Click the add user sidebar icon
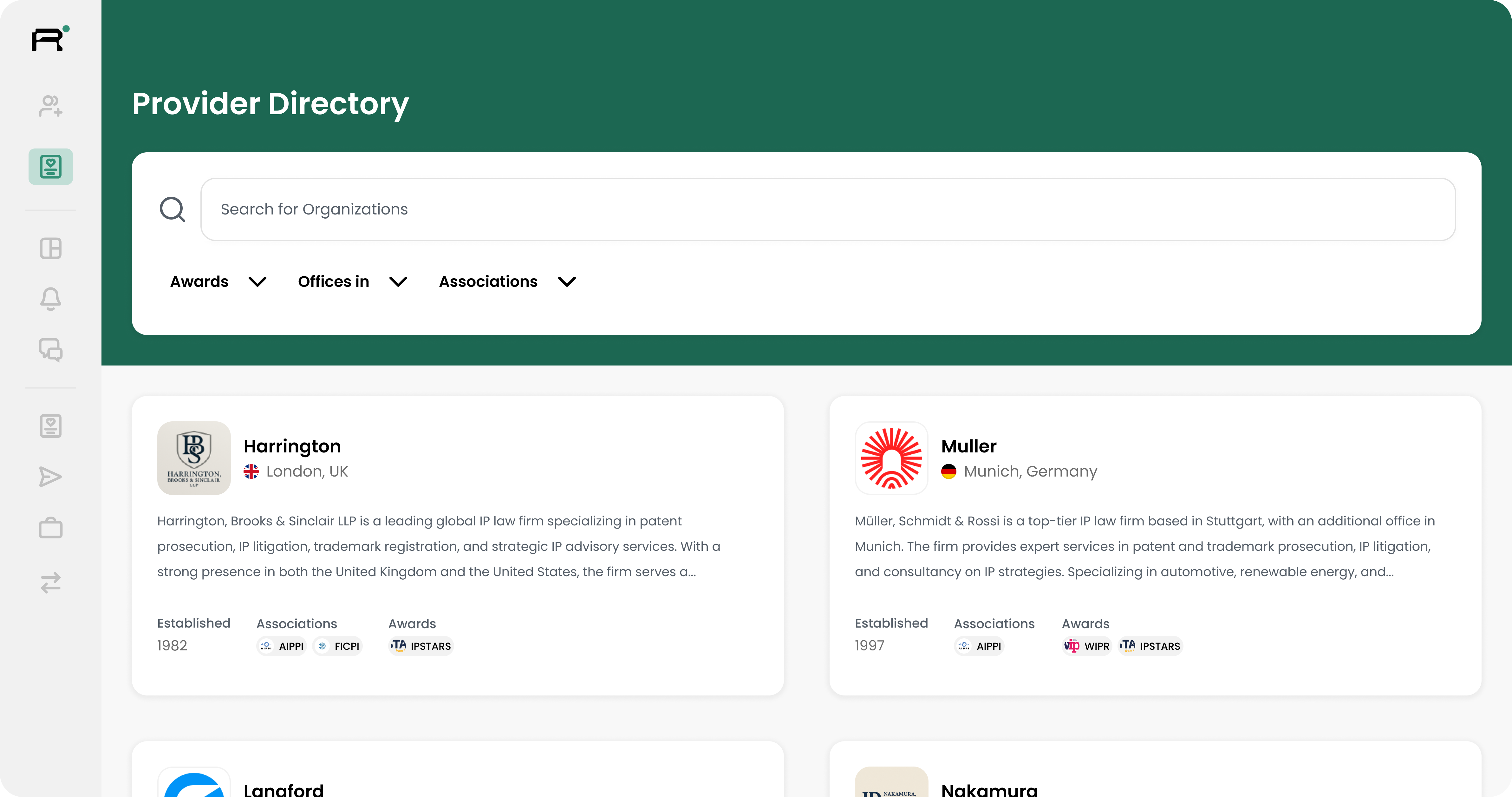1512x797 pixels. coord(50,106)
